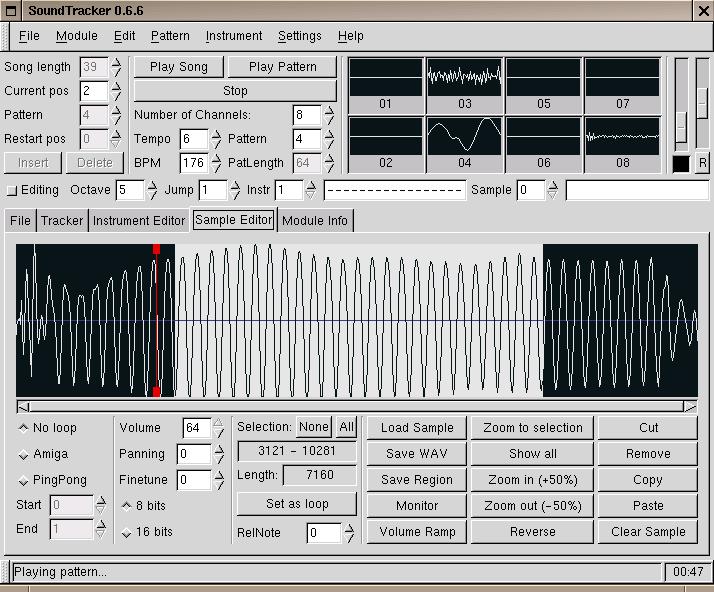Viewport: 714px width, 592px height.
Task: Click the Clear Sample button
Action: [648, 531]
